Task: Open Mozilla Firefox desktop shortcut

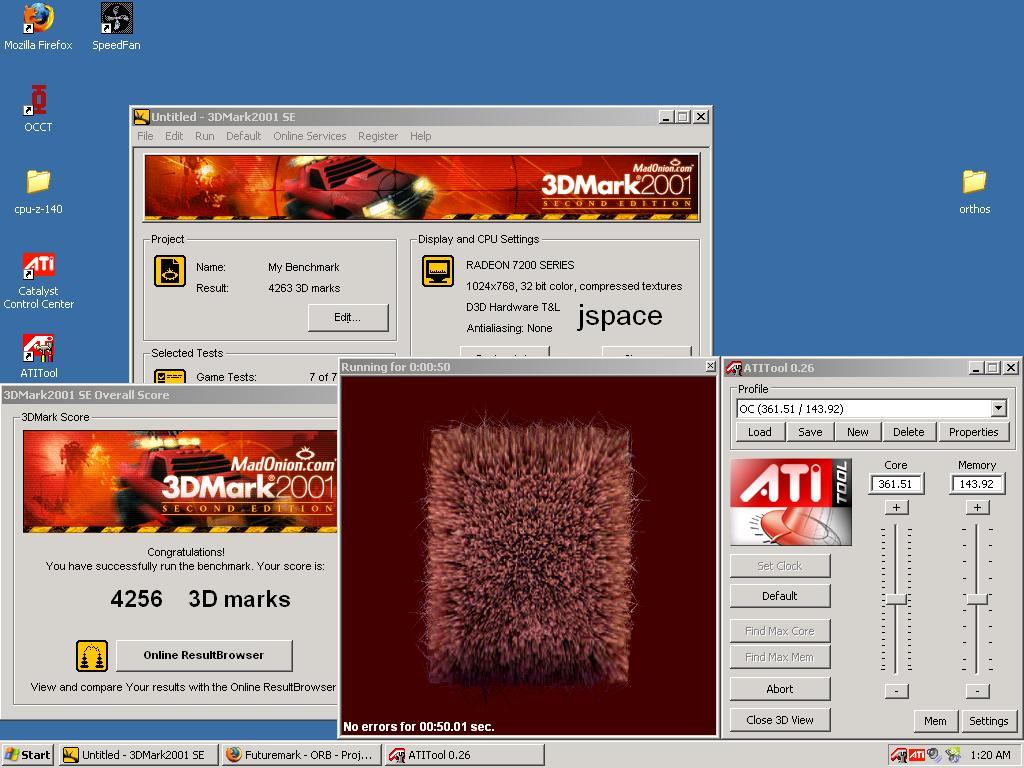Action: [38, 27]
